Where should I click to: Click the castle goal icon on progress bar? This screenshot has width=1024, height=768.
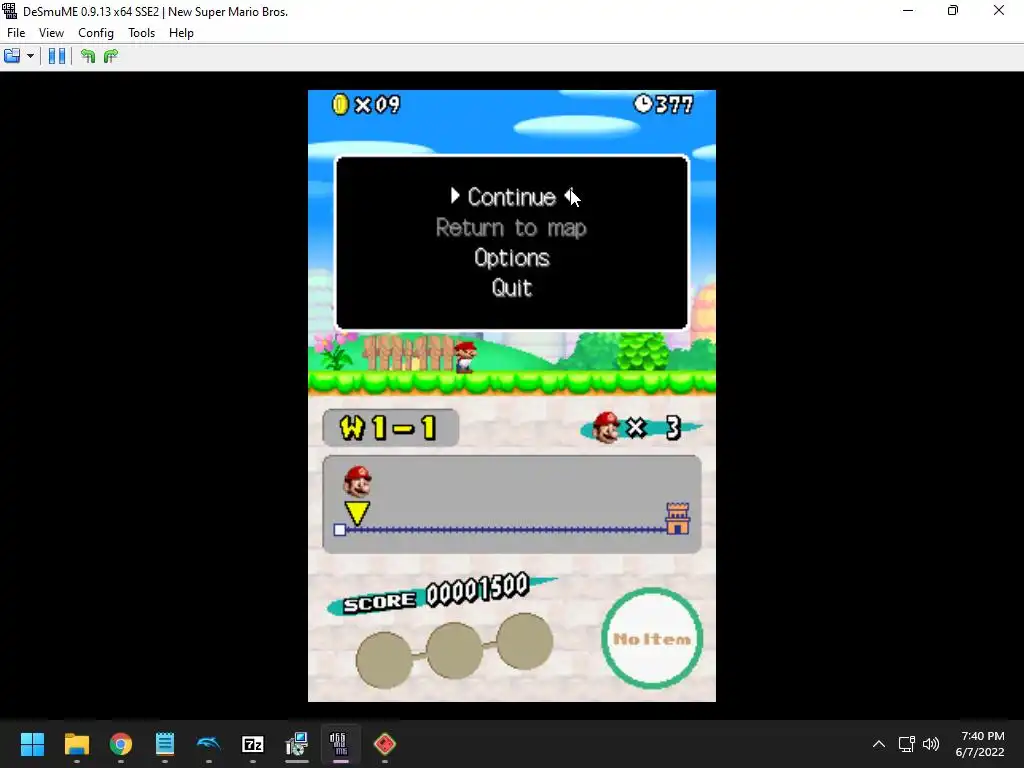(x=677, y=519)
